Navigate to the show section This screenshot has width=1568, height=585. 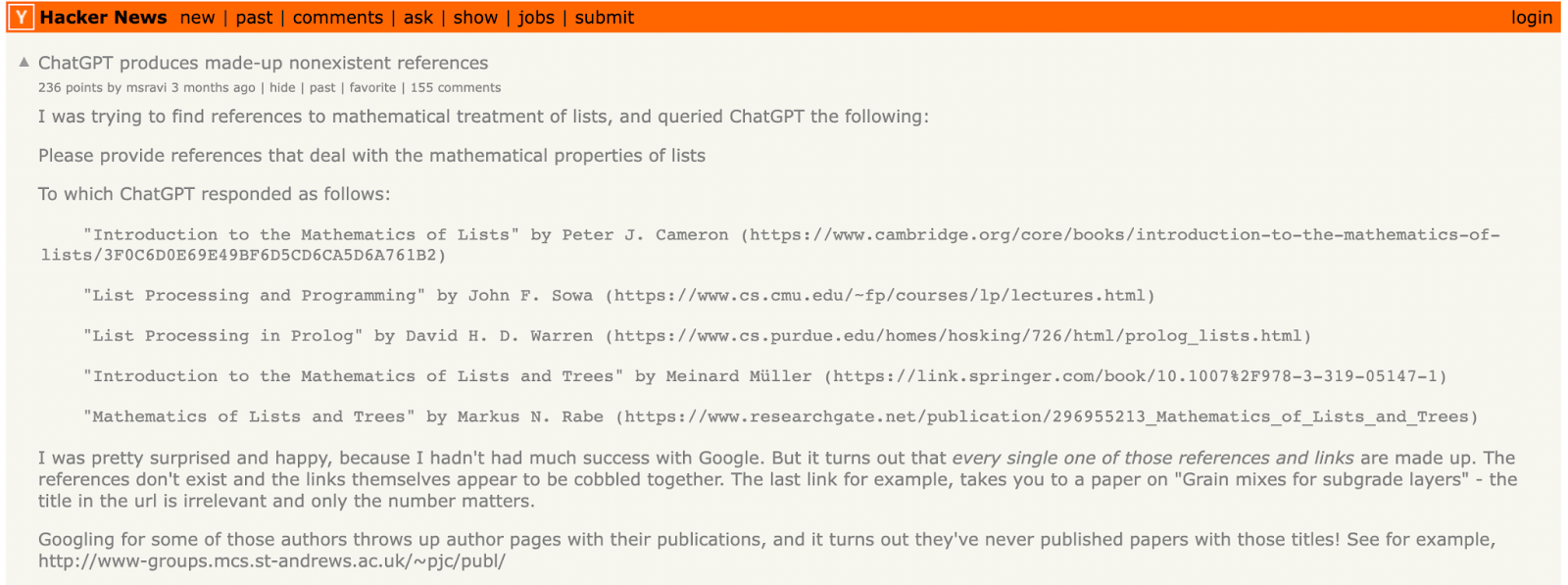tap(475, 17)
